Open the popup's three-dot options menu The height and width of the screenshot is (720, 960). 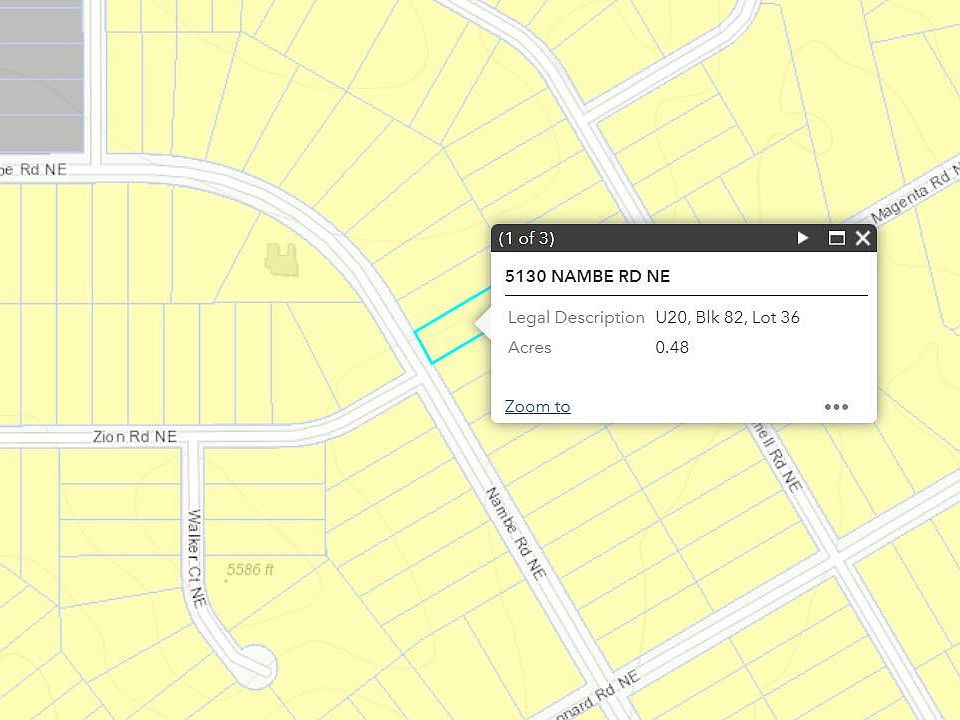836,407
